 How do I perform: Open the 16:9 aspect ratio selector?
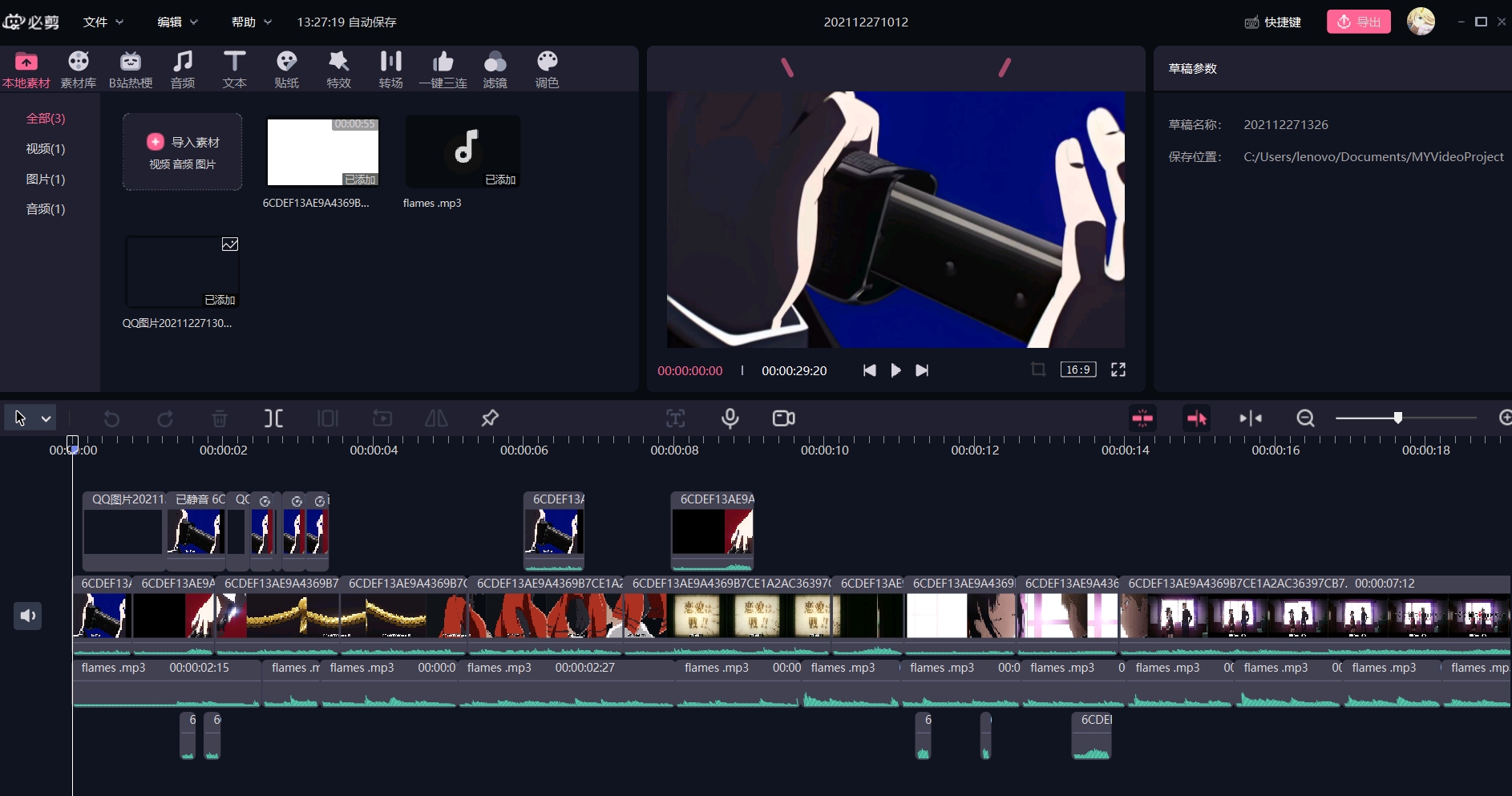(1078, 370)
